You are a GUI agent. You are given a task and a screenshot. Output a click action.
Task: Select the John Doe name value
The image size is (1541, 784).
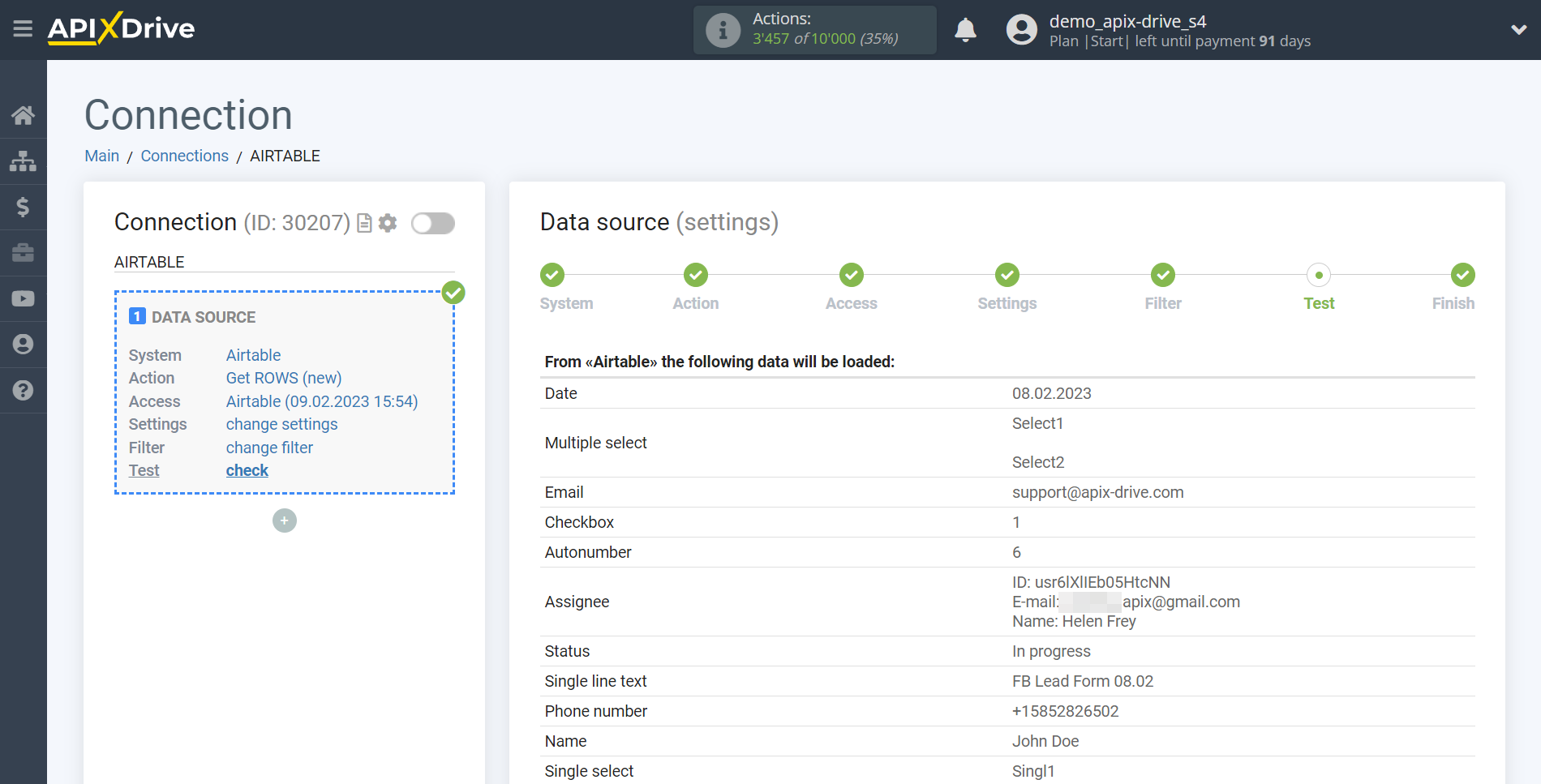[1045, 741]
